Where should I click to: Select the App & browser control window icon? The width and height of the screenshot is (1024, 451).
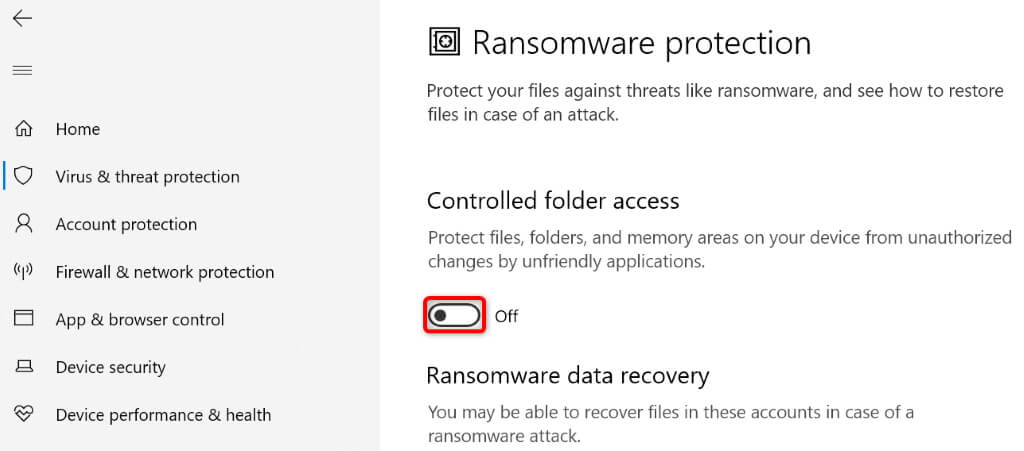pos(23,319)
